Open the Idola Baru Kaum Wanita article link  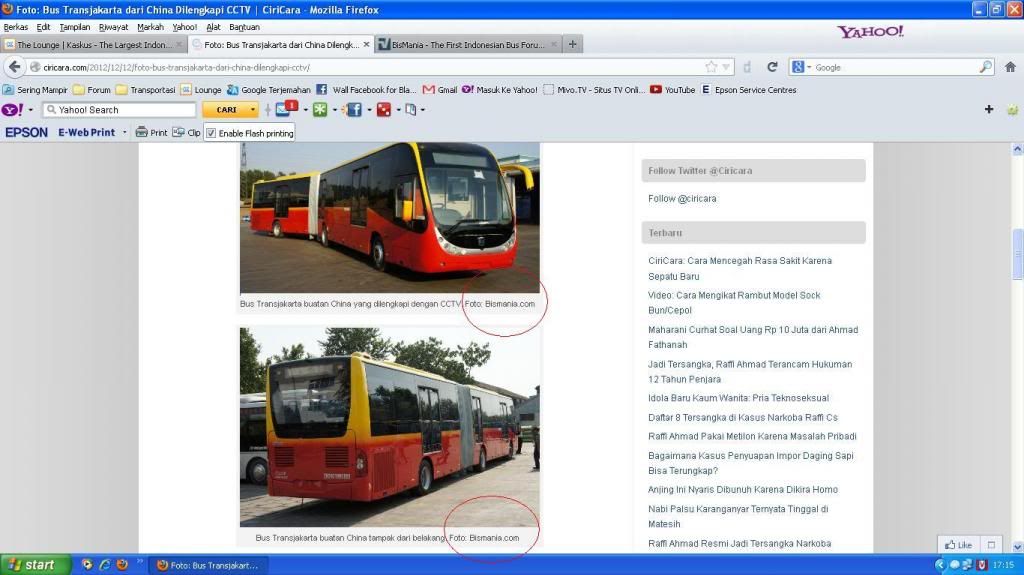click(x=738, y=397)
